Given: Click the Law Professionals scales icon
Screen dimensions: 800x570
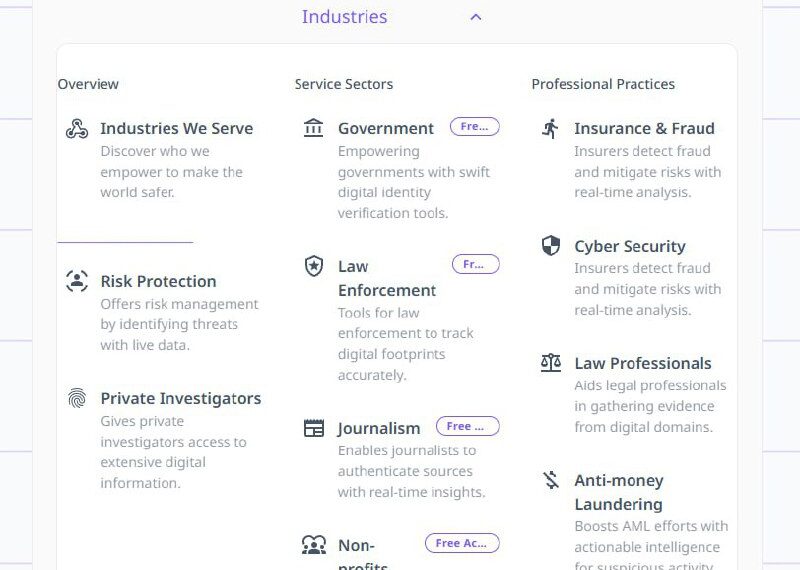Looking at the screenshot, I should tap(551, 363).
